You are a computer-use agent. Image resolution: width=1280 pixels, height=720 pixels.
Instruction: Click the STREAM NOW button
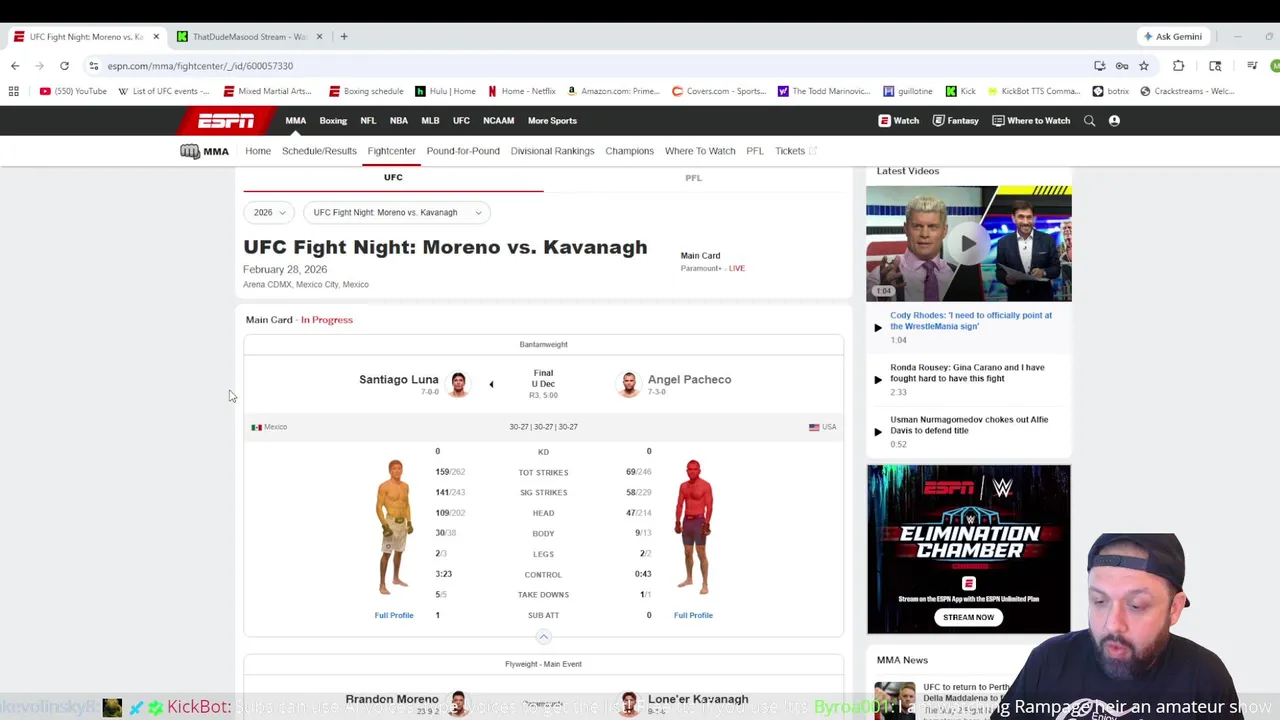coord(968,617)
